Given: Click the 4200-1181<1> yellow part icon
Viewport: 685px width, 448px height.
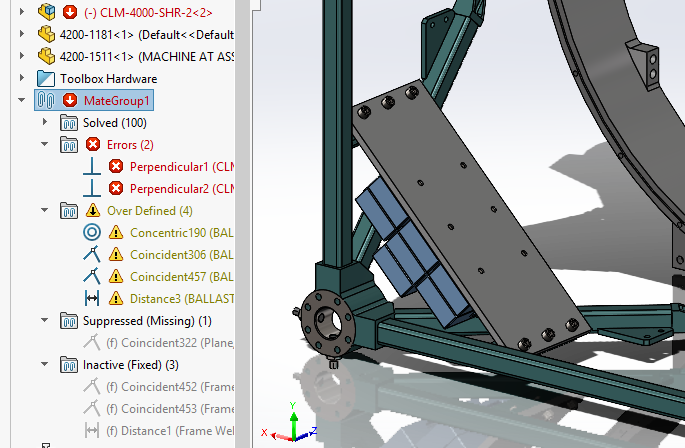Looking at the screenshot, I should [x=46, y=34].
